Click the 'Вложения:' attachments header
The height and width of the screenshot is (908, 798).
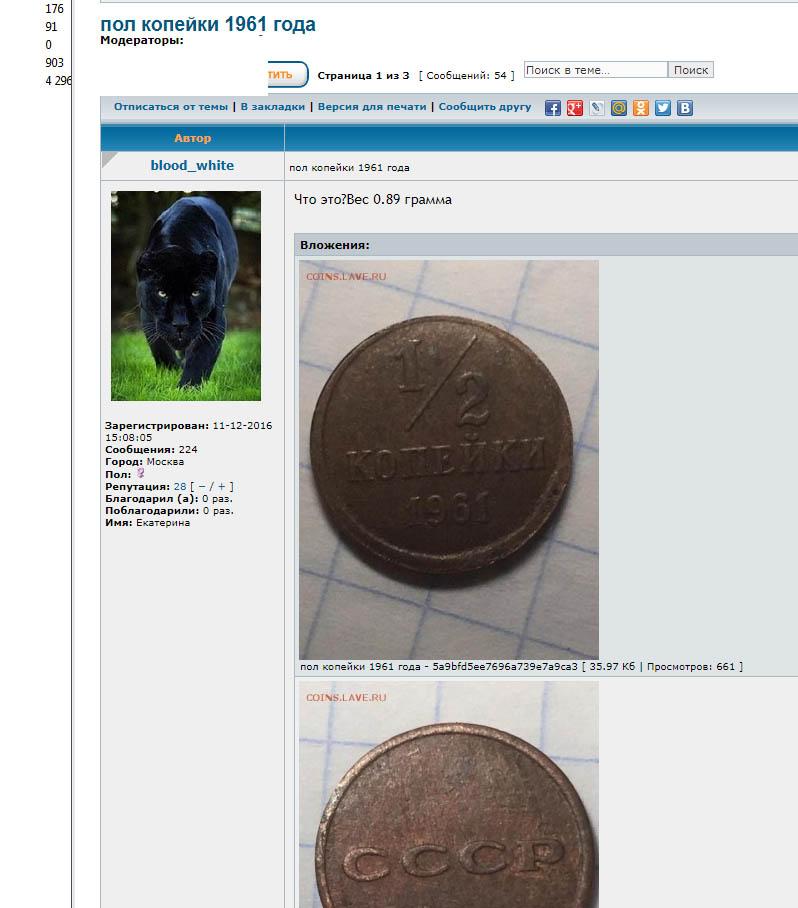(335, 245)
